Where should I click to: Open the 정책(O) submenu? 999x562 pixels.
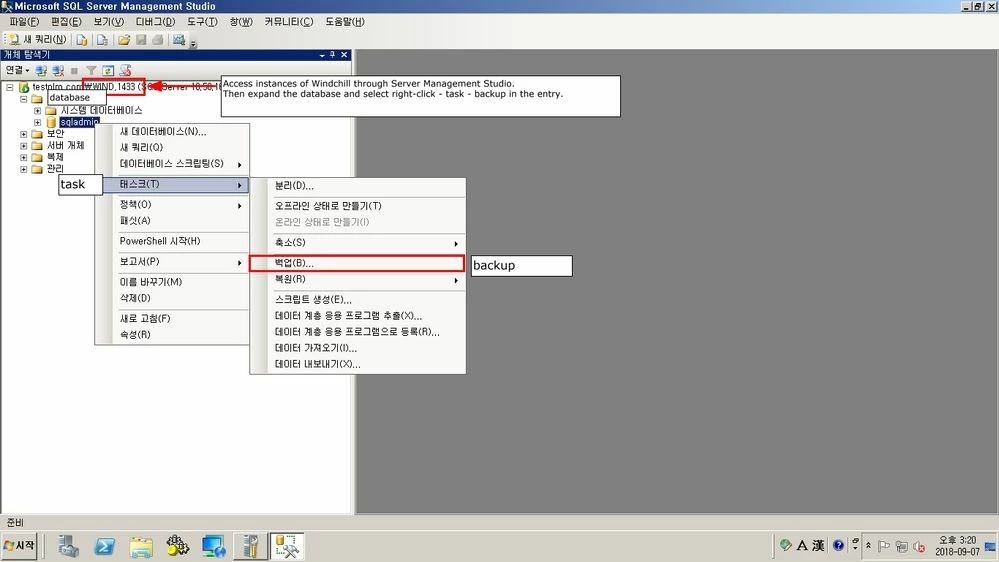(x=172, y=205)
